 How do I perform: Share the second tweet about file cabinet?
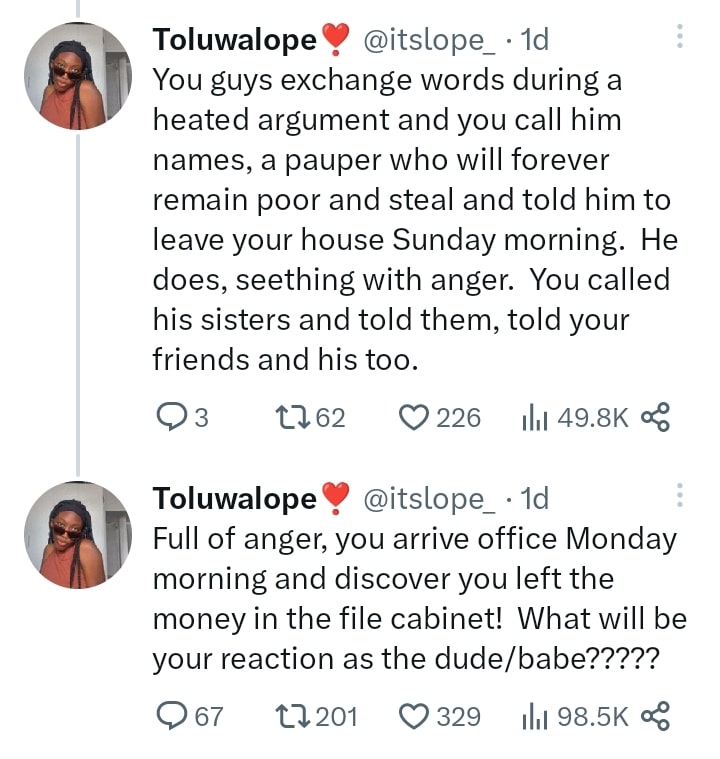point(654,716)
